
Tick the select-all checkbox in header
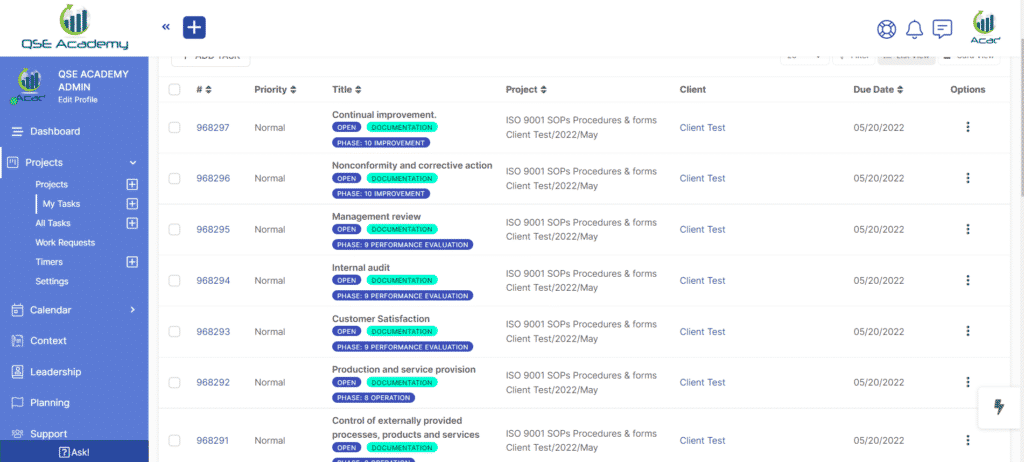[x=174, y=90]
